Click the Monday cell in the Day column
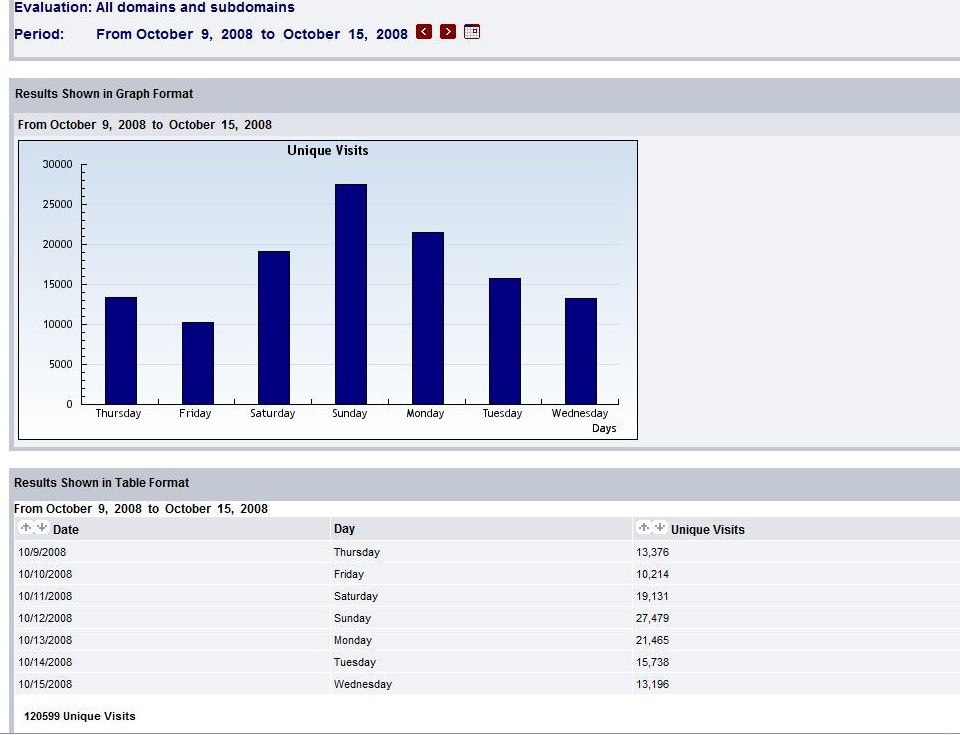Viewport: 960px width, 735px height. 353,640
